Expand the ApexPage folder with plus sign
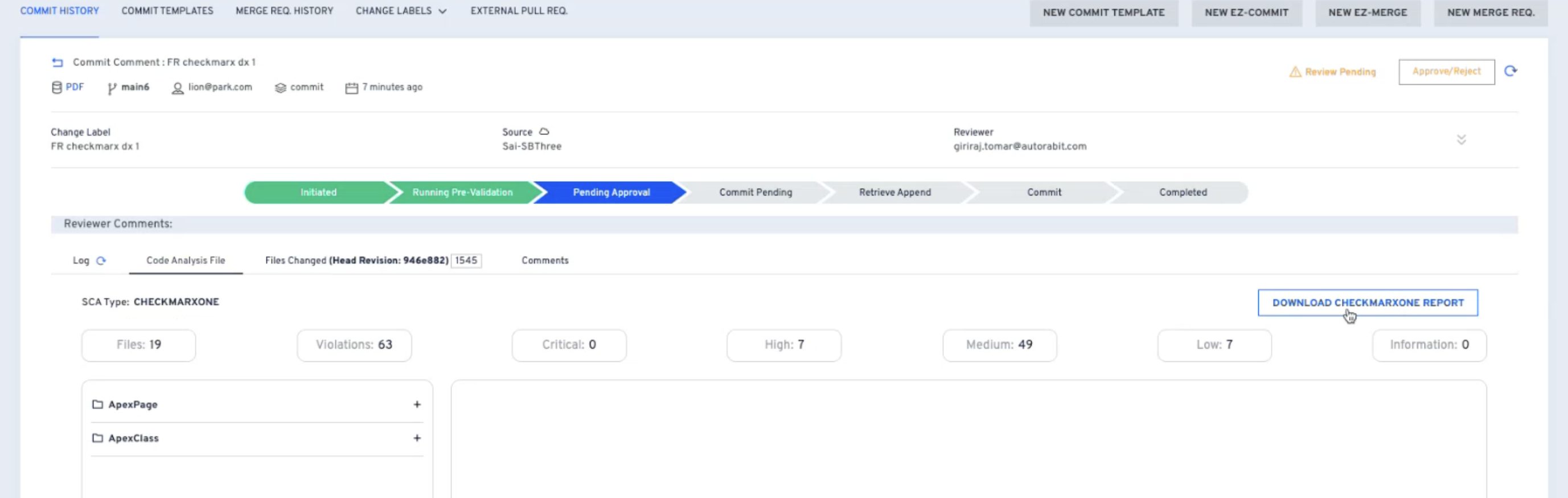This screenshot has width=1568, height=498. [417, 404]
